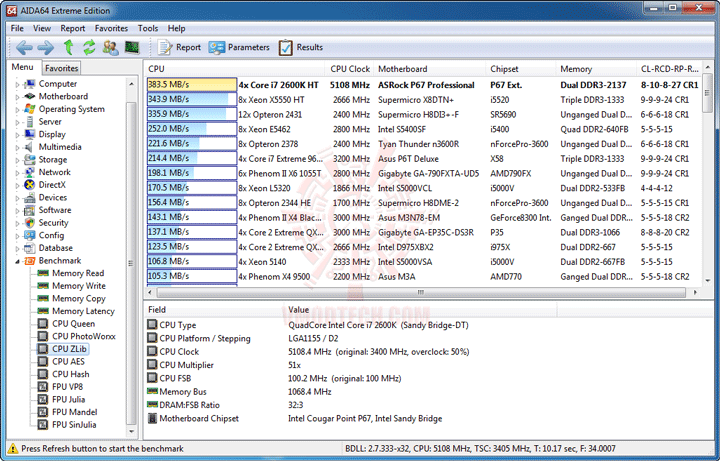The height and width of the screenshot is (461, 720).
Task: Expand the Operating System tree node
Action: click(17, 110)
